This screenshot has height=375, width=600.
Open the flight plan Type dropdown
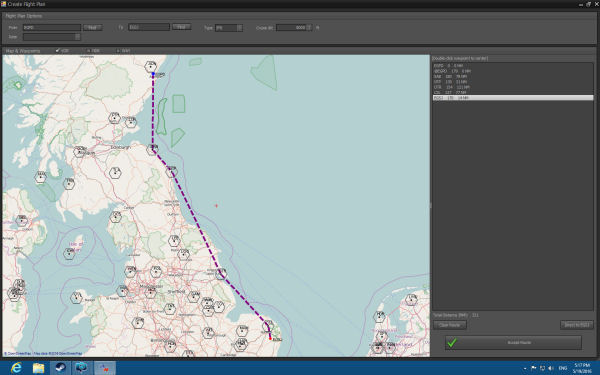[x=229, y=28]
